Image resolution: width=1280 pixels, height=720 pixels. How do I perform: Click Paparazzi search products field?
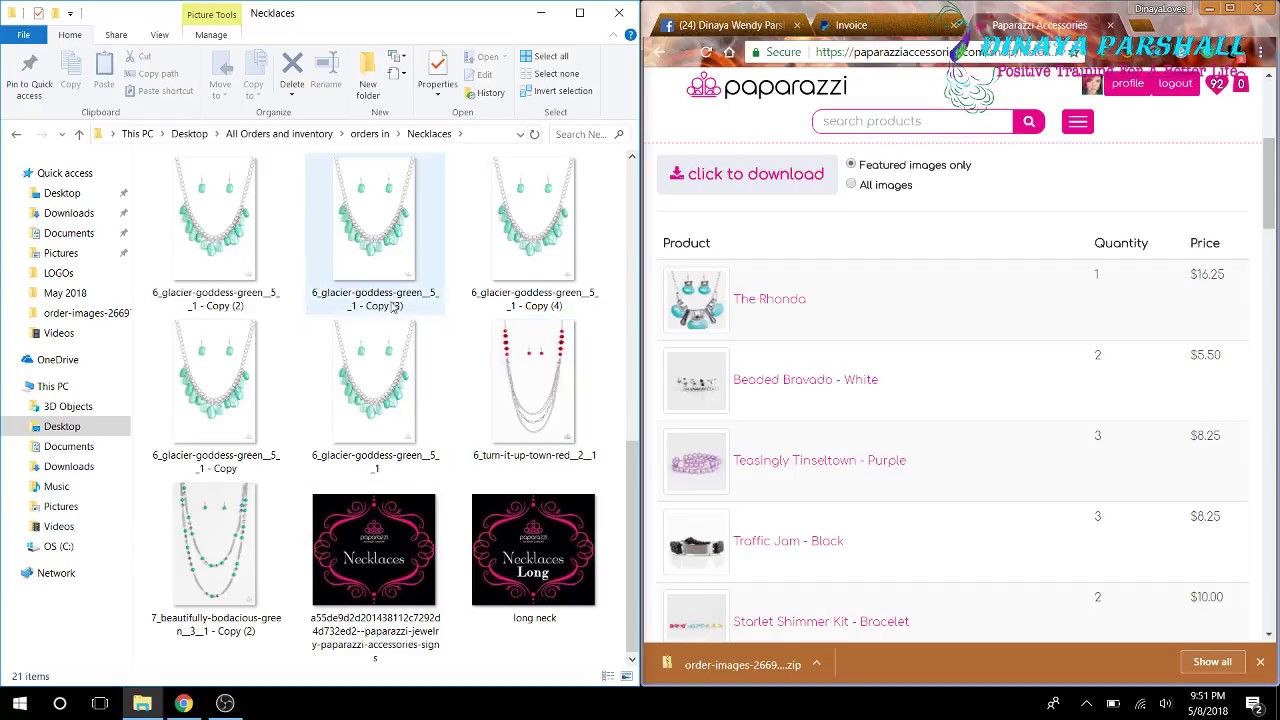pos(912,121)
